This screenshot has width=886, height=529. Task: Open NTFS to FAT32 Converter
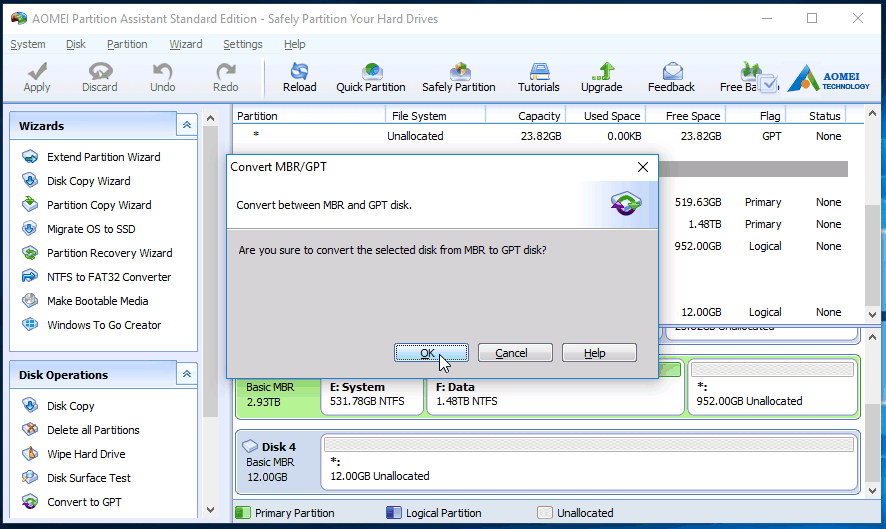coord(109,277)
